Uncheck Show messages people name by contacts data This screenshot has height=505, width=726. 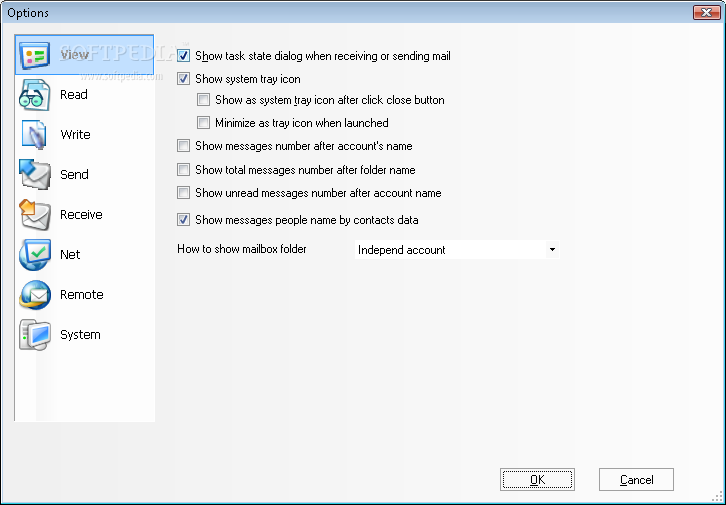(183, 220)
